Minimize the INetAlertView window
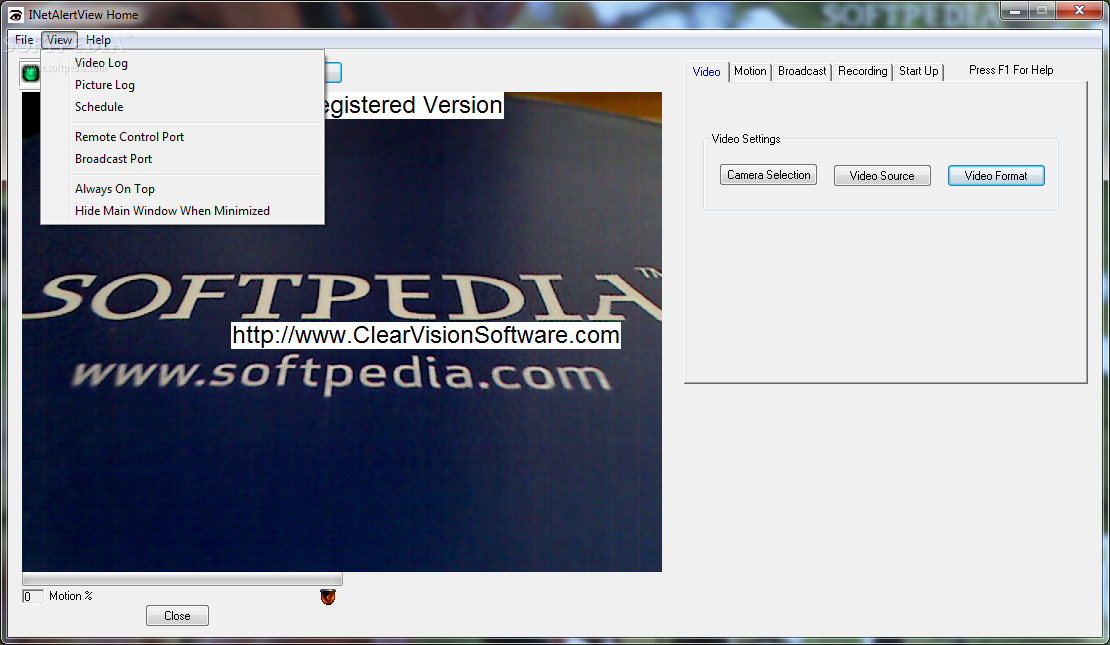This screenshot has width=1110, height=645. 1014,11
